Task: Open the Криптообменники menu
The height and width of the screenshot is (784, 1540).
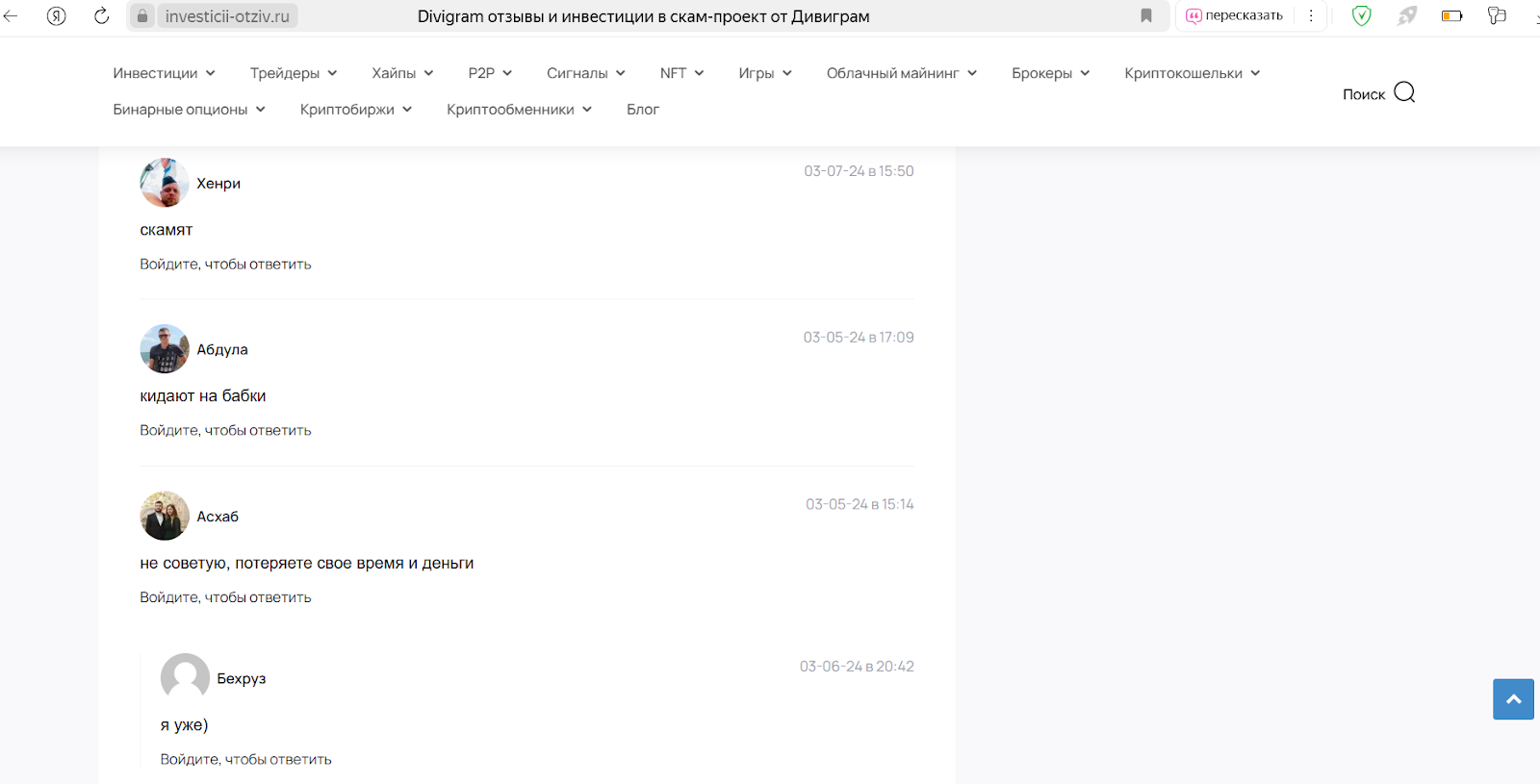Action: (520, 110)
